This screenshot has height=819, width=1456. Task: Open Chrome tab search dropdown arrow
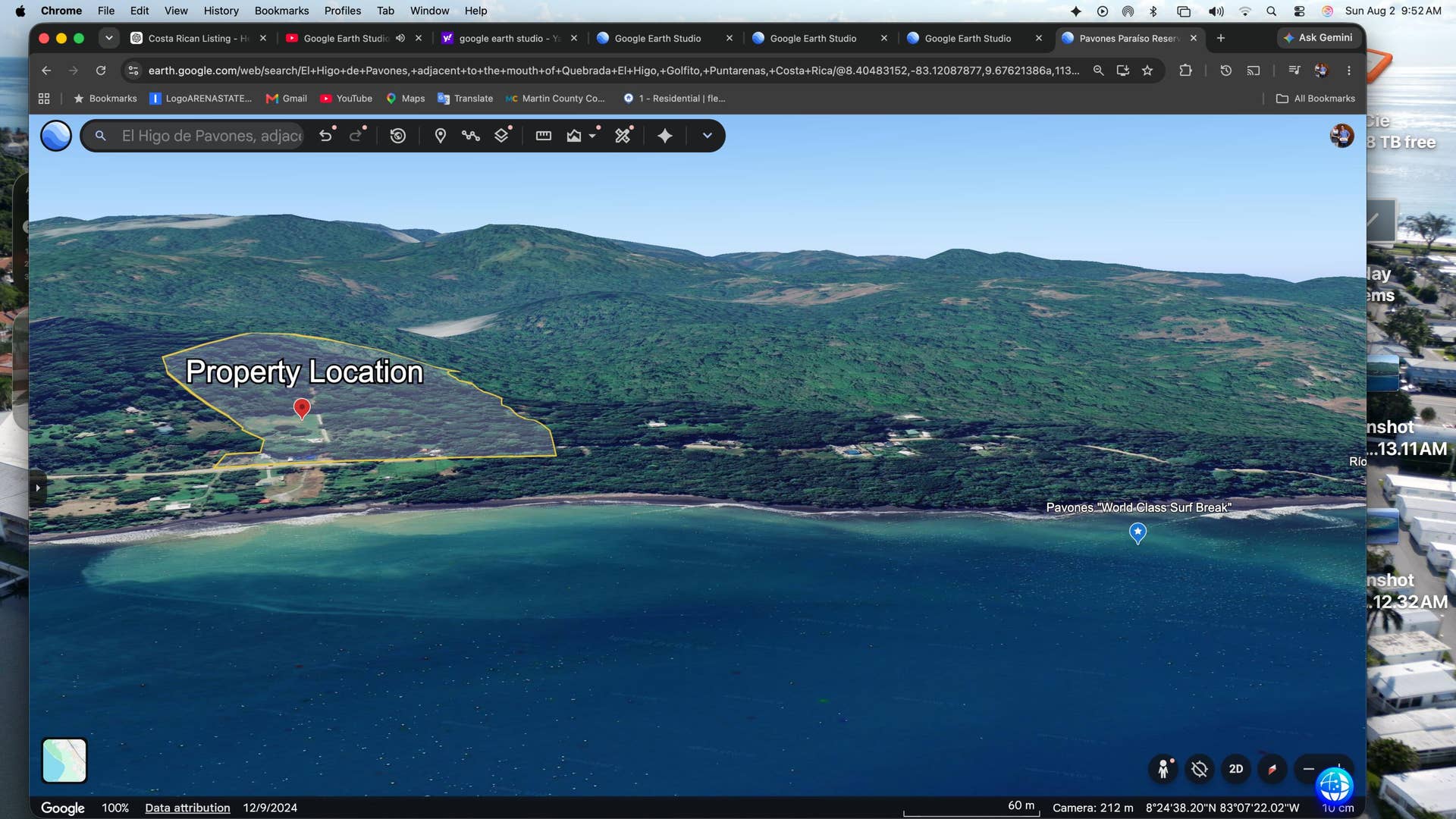click(109, 38)
